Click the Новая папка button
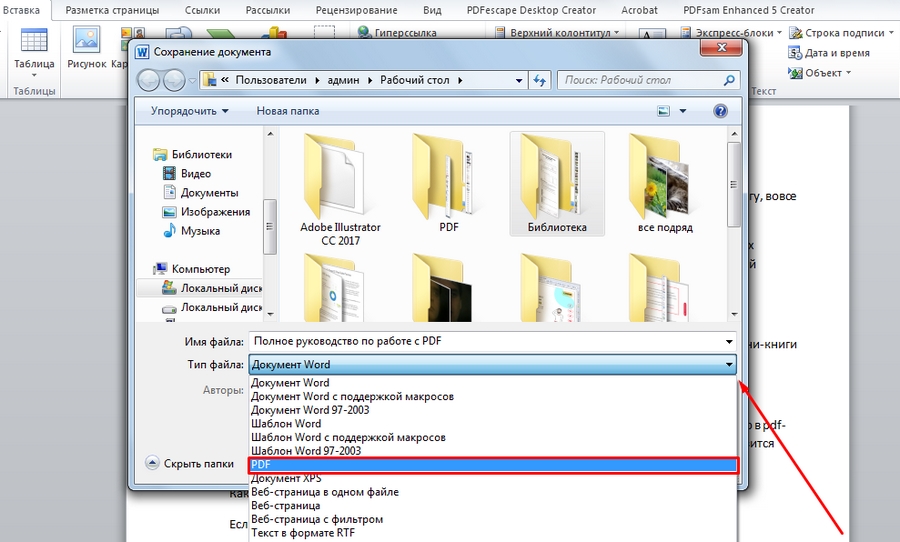 [x=288, y=111]
